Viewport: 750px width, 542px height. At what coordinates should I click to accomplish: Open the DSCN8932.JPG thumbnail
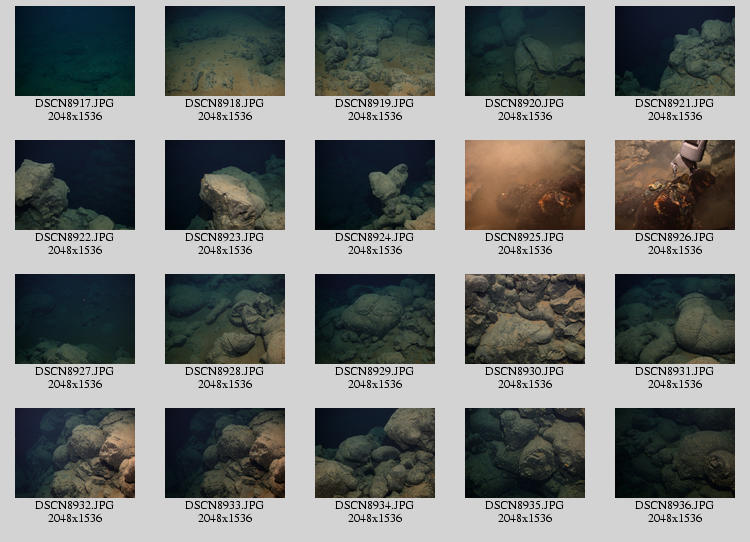point(75,453)
